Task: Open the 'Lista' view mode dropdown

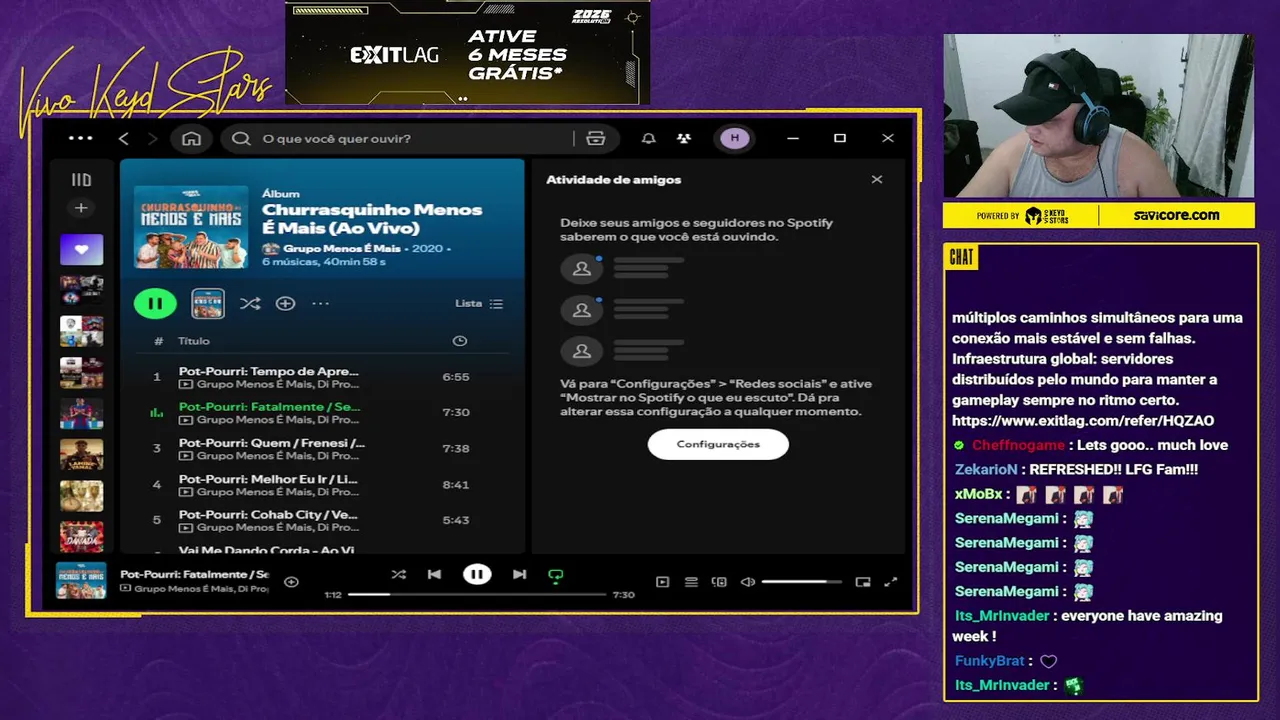Action: point(479,303)
